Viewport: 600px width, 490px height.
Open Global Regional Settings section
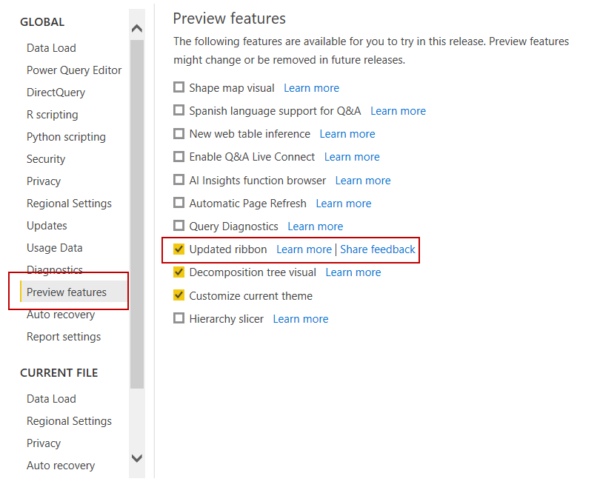69,203
